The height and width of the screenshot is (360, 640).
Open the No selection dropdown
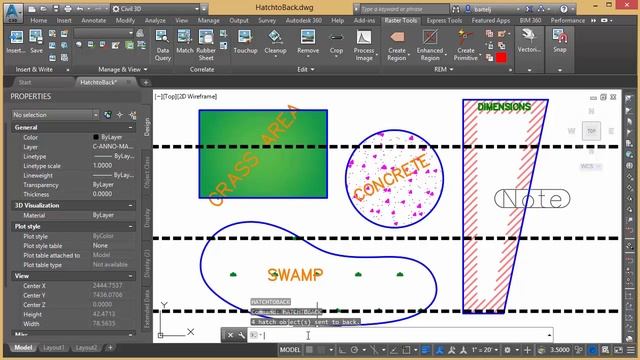tap(55, 115)
